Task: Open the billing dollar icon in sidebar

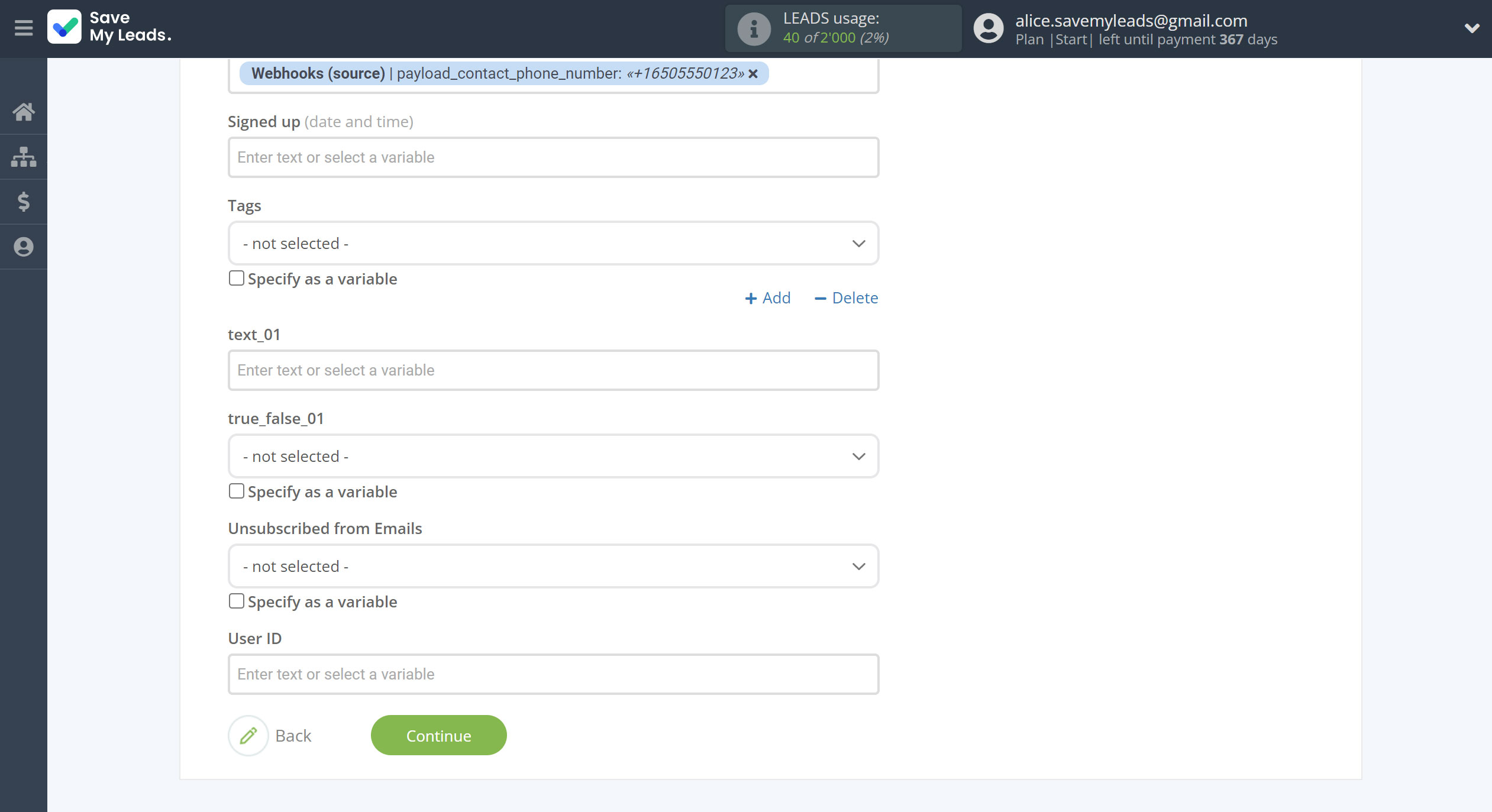Action: pos(24,202)
